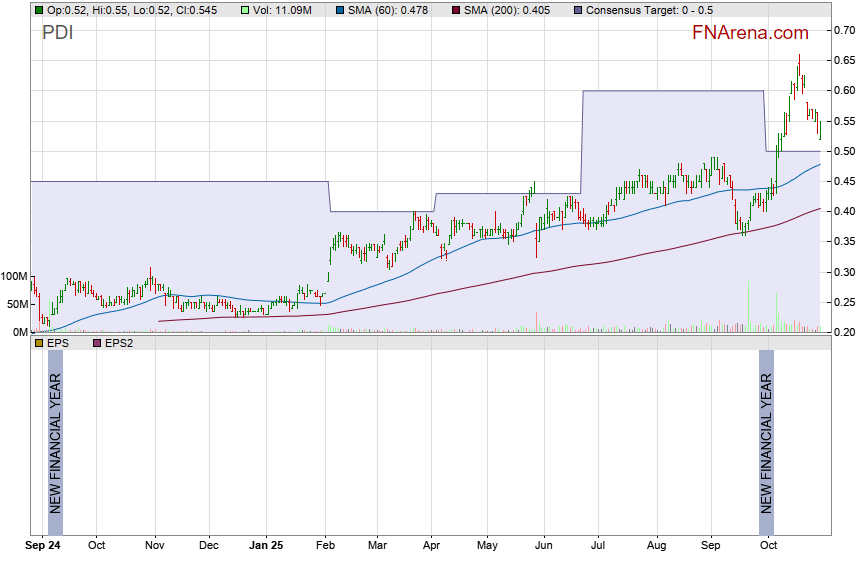Click the maroon SMA (200) legend swatch
859x566 pixels.
coord(456,10)
